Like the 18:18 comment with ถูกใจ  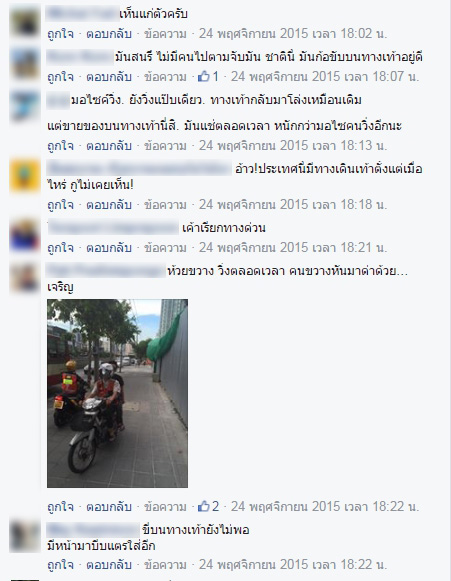click(60, 205)
